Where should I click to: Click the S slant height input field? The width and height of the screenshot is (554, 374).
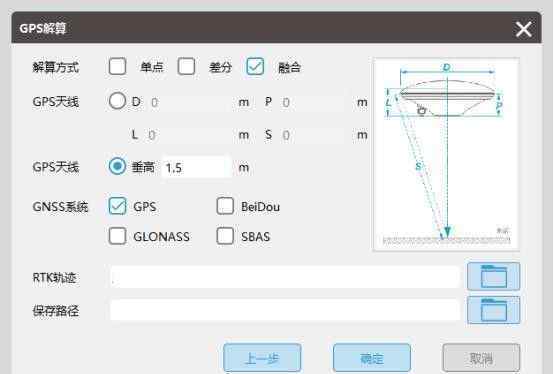312,135
